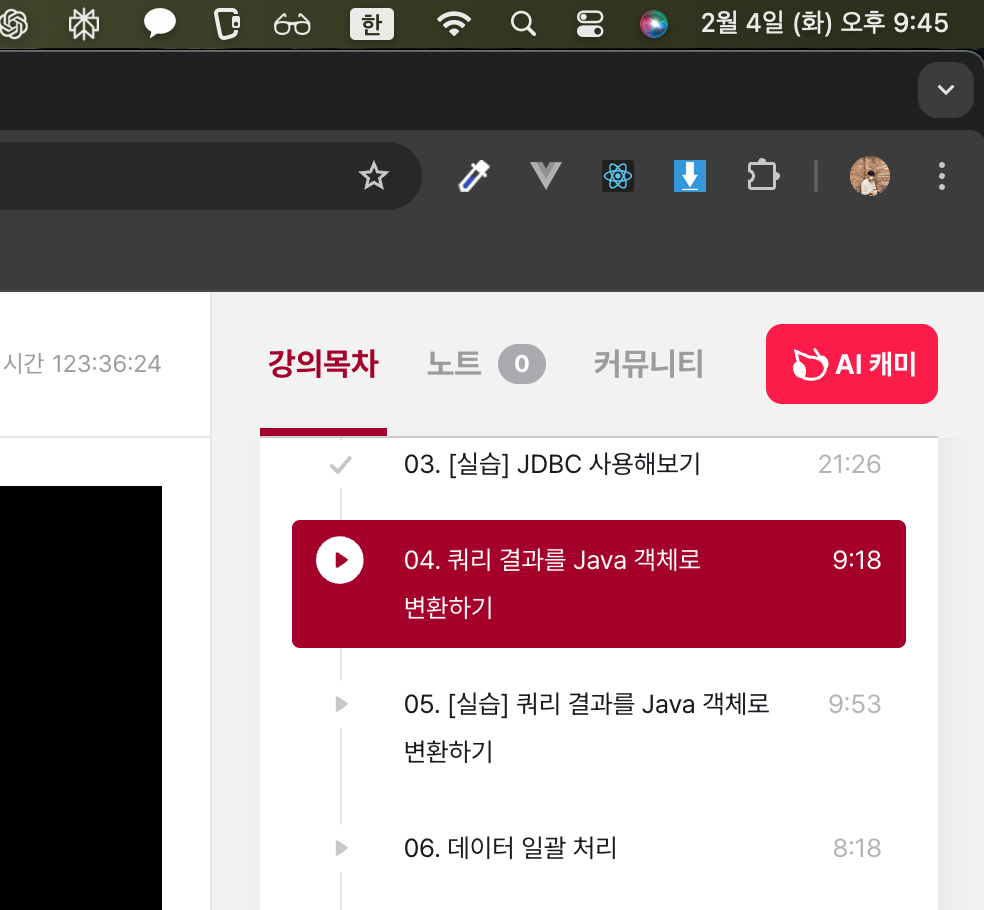Launch Siri from the menu bar
Viewport: 984px width, 910px height.
pos(653,24)
